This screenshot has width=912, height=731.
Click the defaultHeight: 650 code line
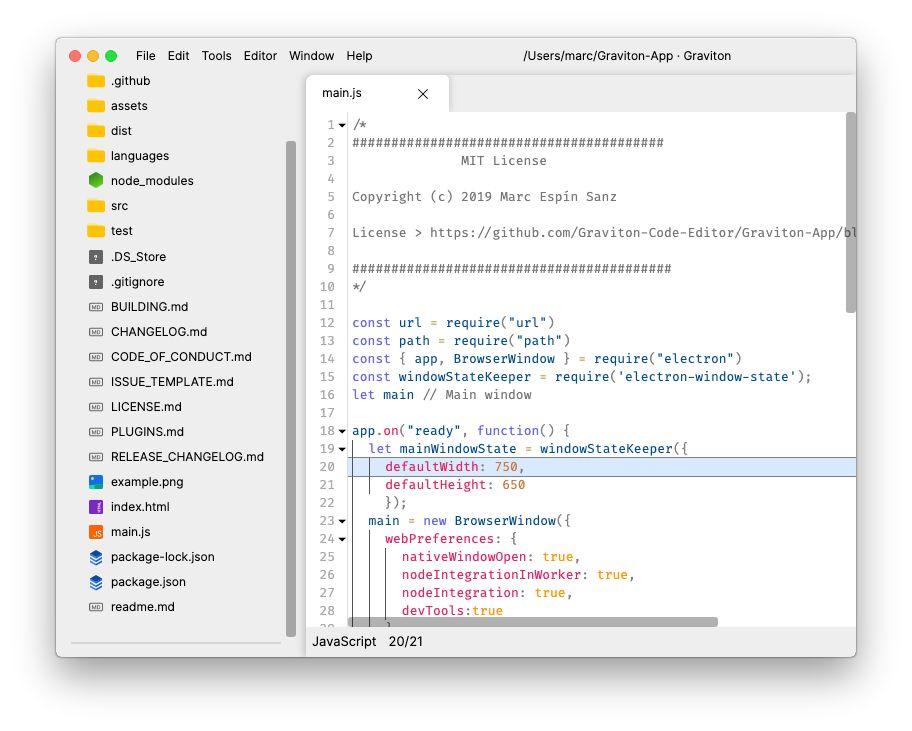[x=455, y=485]
